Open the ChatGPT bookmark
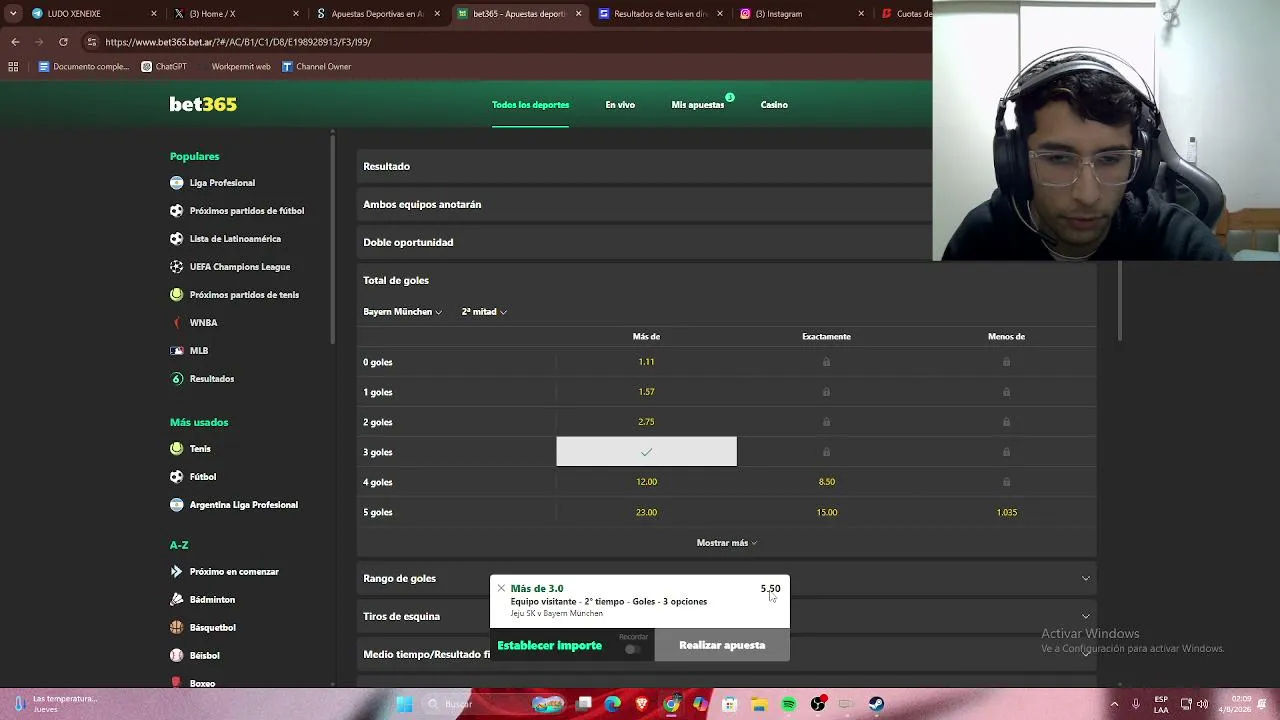 point(164,67)
